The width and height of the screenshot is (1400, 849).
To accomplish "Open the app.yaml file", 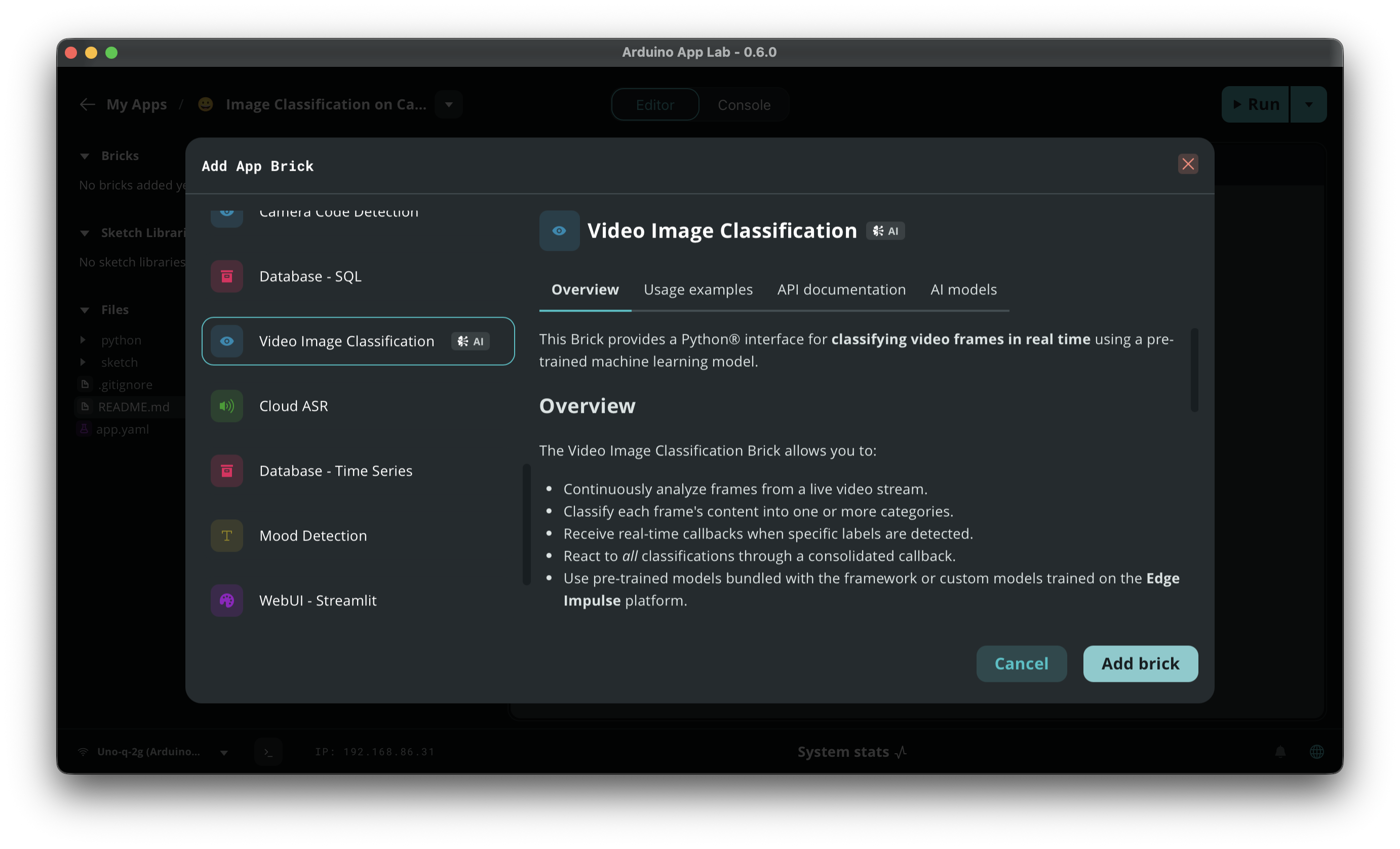I will coord(122,429).
